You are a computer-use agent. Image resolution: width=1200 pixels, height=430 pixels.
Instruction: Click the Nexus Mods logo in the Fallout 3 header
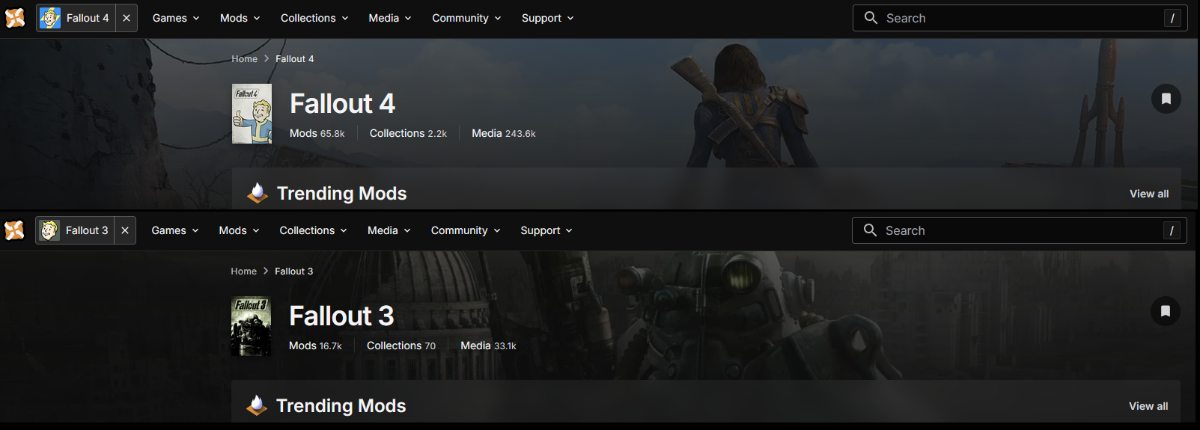click(14, 230)
